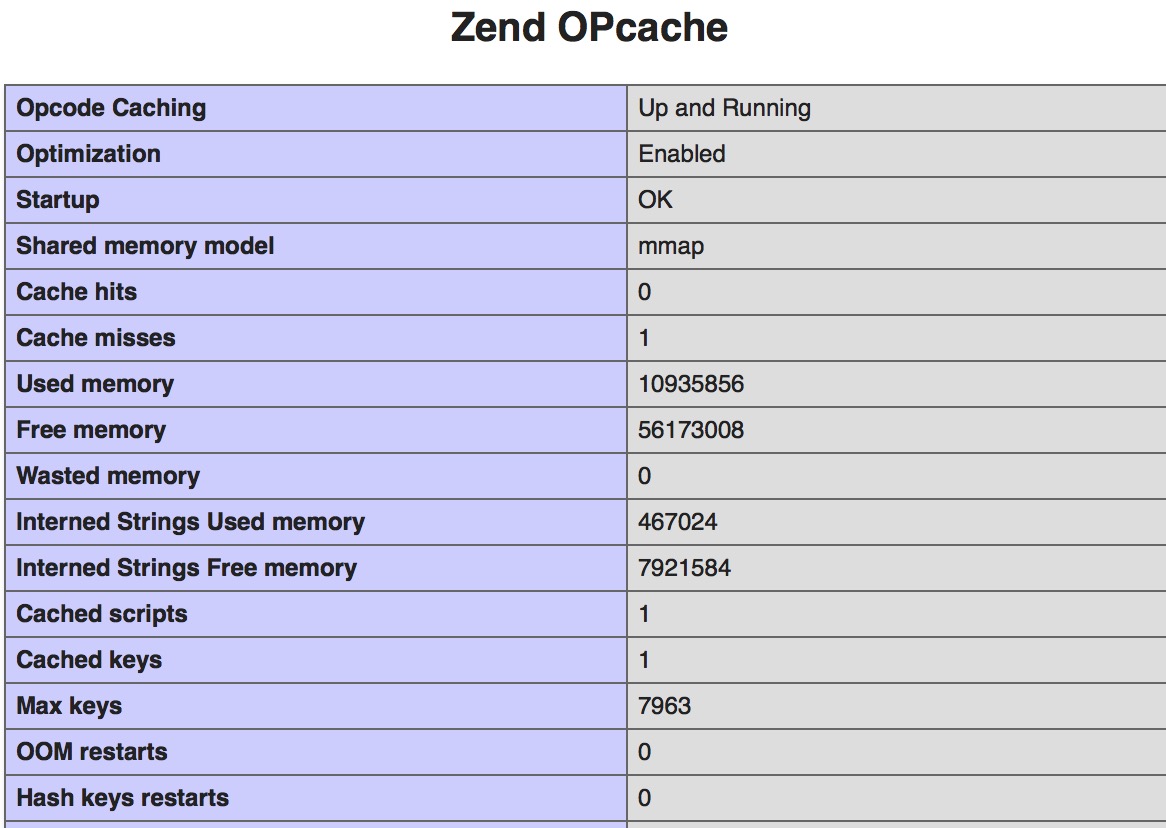This screenshot has width=1166, height=828.
Task: Click the Wasted memory label
Action: (x=108, y=476)
